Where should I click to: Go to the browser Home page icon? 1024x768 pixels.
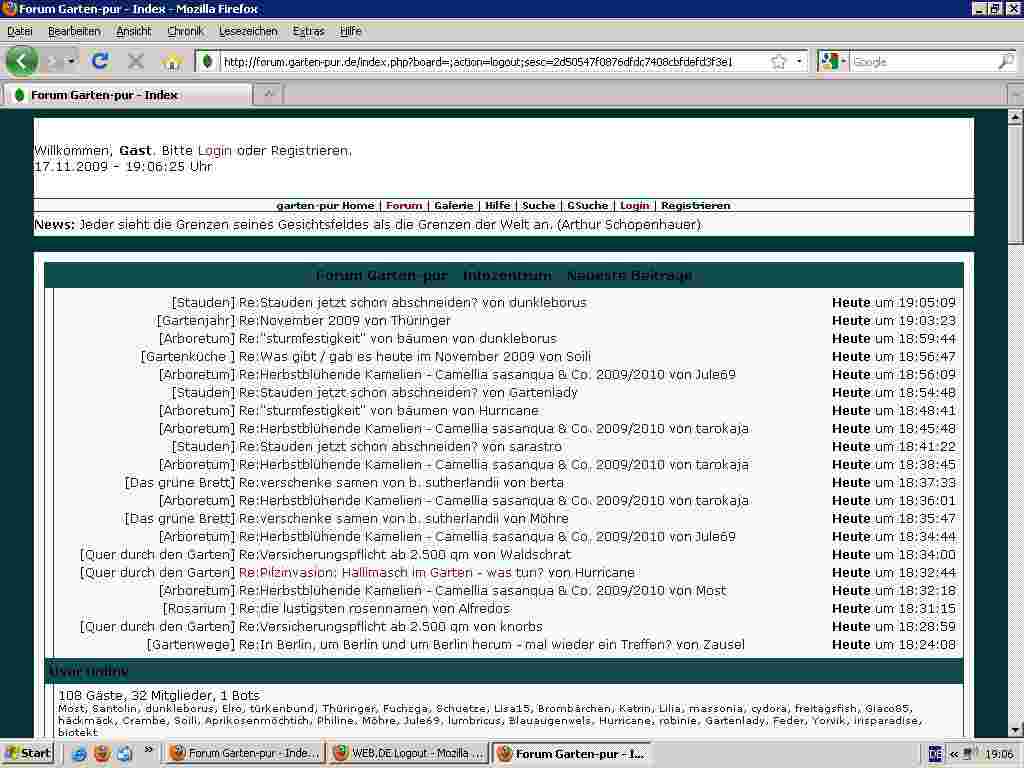coord(171,61)
